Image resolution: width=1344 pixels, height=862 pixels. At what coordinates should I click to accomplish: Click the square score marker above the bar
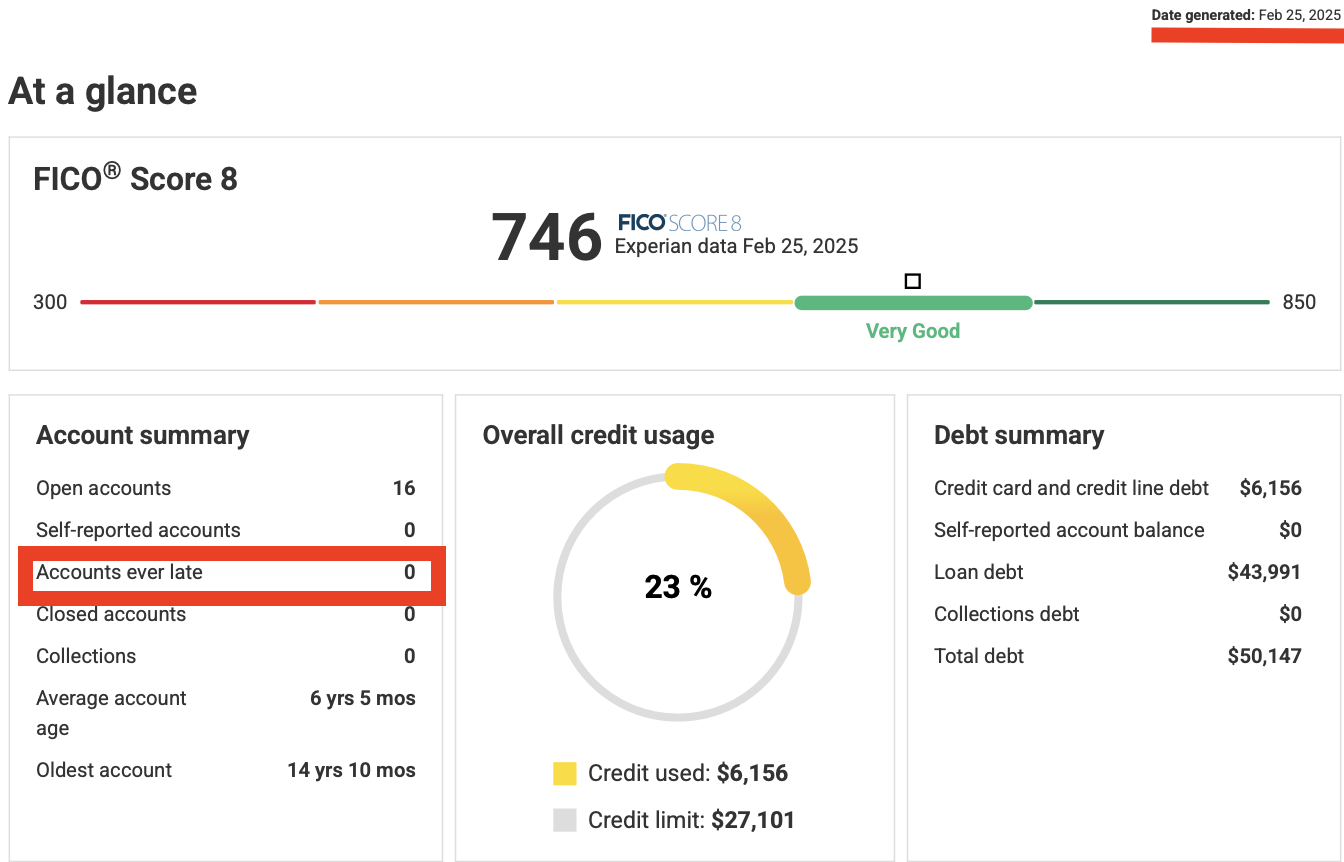[912, 281]
